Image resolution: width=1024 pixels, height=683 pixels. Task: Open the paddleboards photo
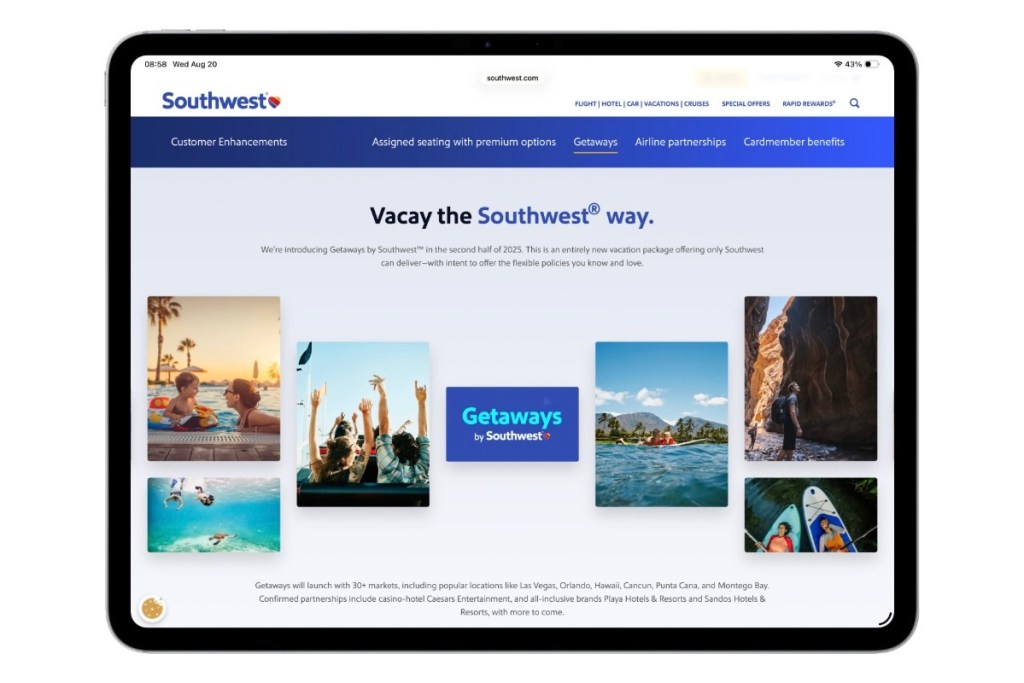[x=810, y=515]
